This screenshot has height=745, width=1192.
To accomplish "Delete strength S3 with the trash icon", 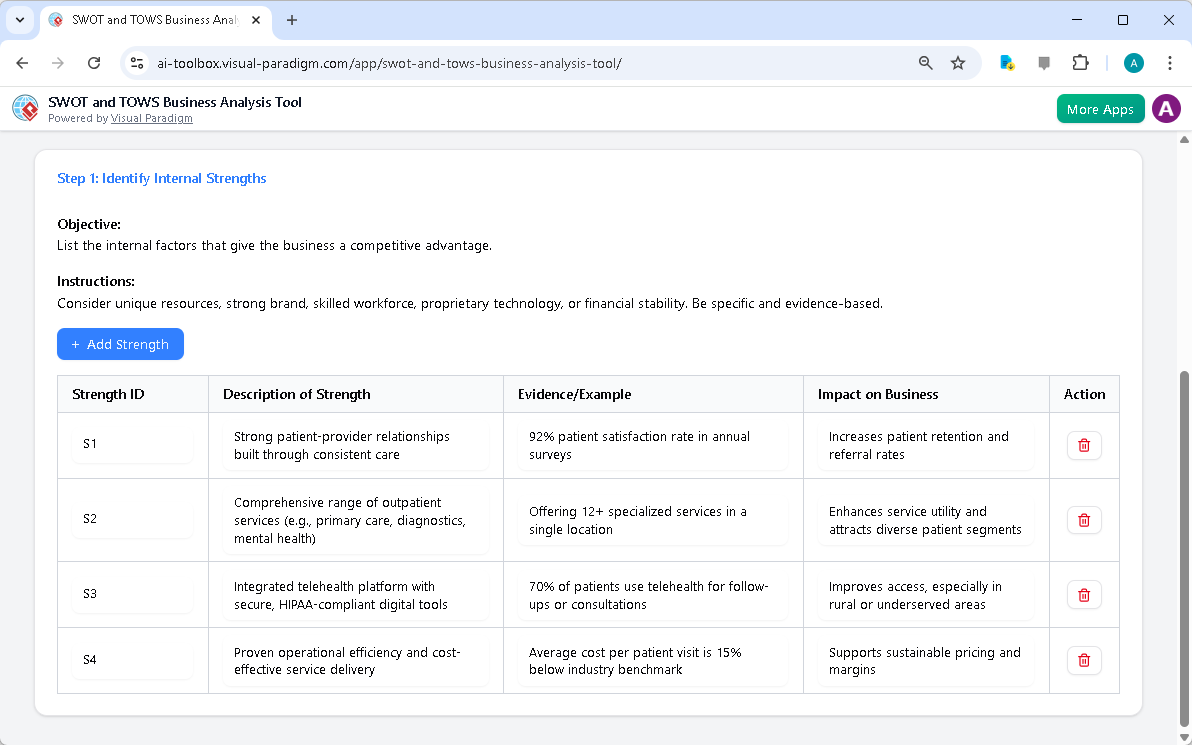I will pyautogui.click(x=1083, y=594).
